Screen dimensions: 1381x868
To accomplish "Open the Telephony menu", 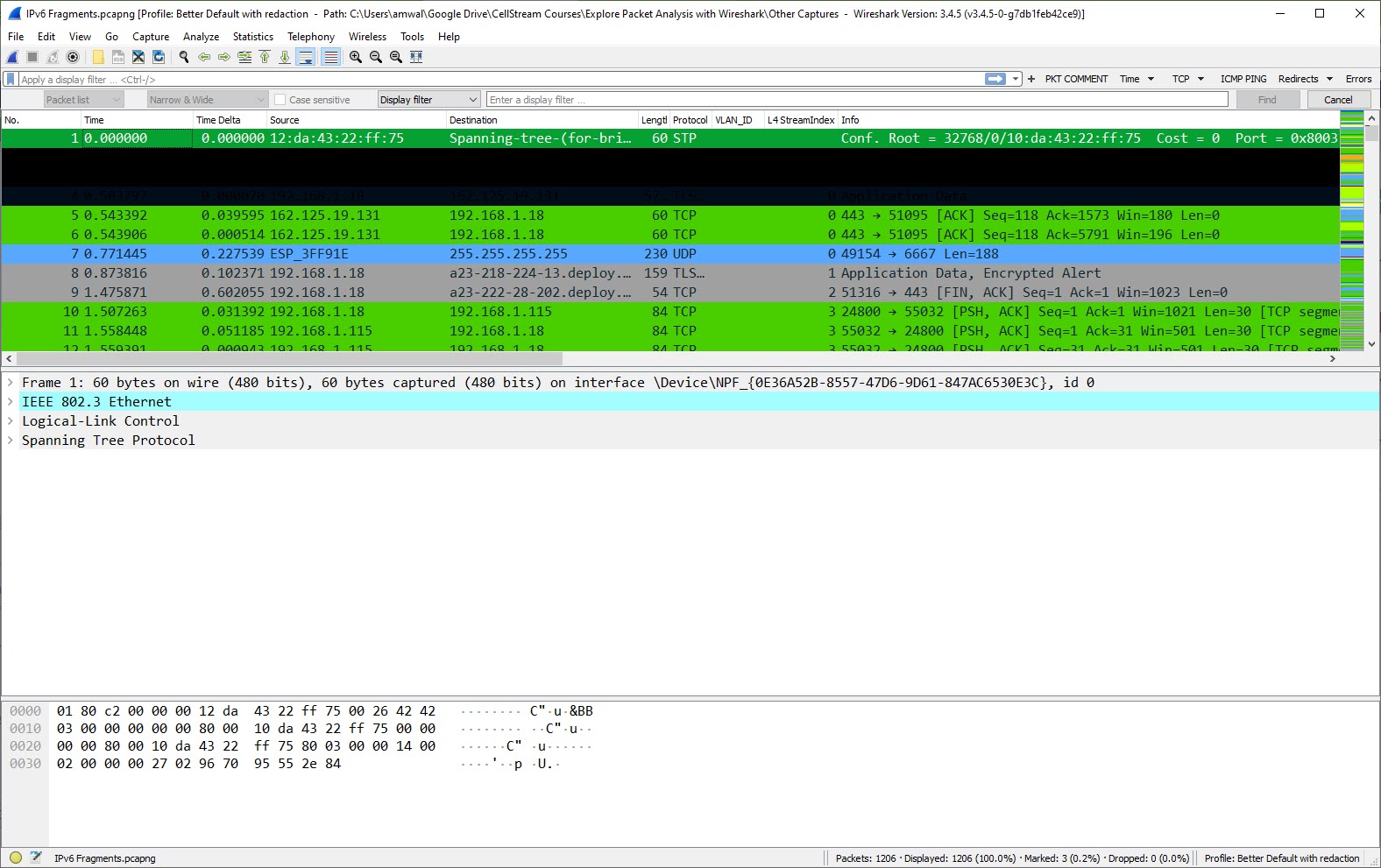I will click(x=310, y=37).
